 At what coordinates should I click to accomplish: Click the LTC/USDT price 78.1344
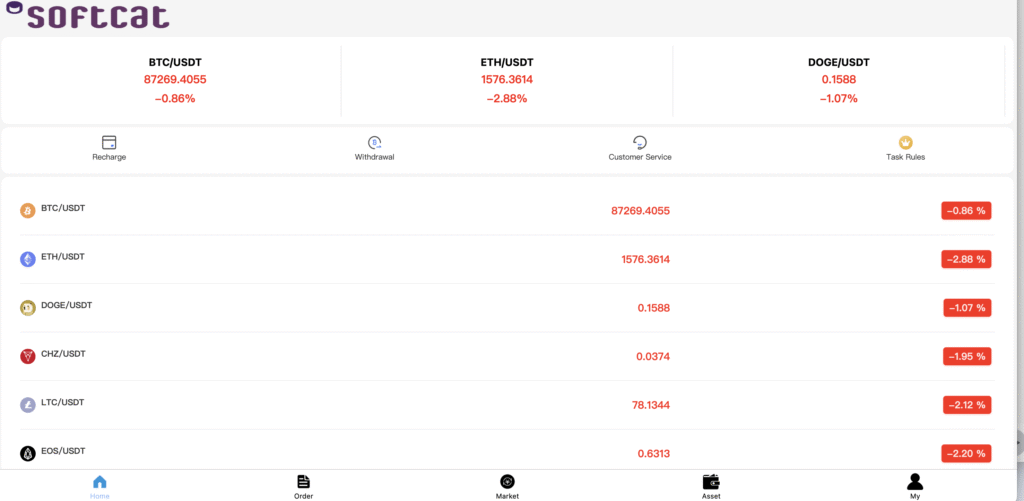tap(650, 405)
